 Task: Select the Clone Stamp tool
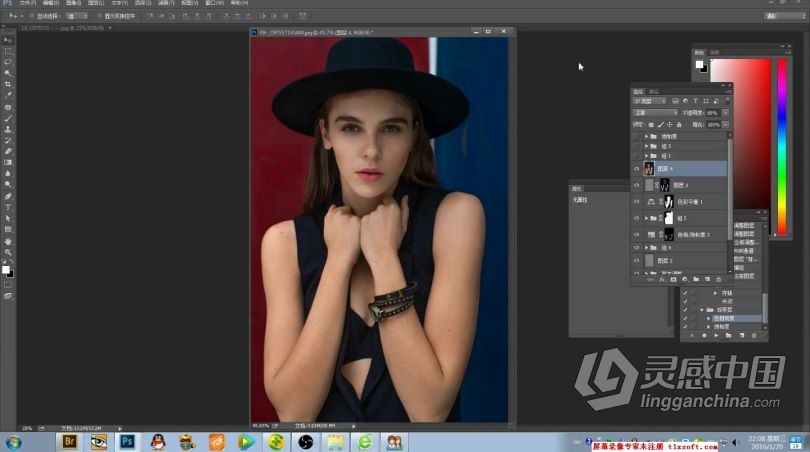point(8,129)
